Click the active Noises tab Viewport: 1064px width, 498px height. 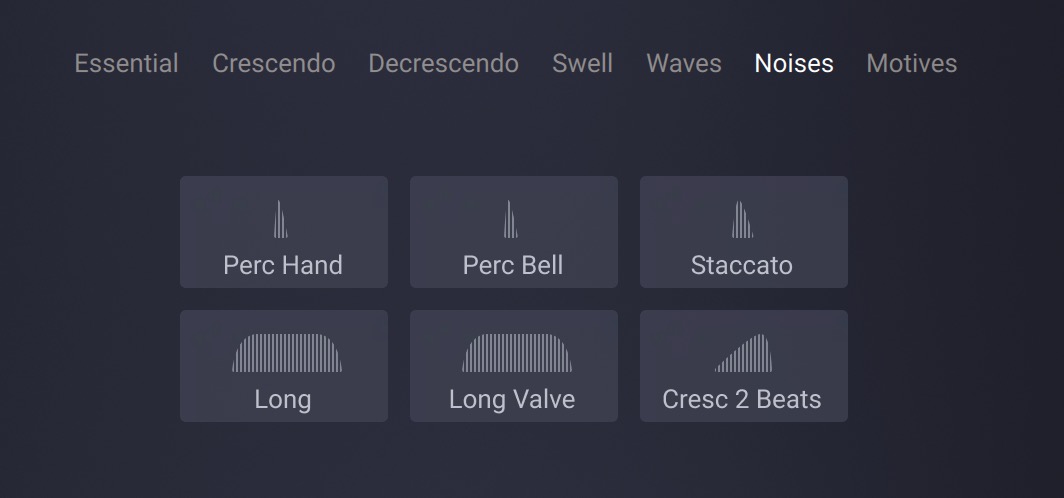[794, 63]
